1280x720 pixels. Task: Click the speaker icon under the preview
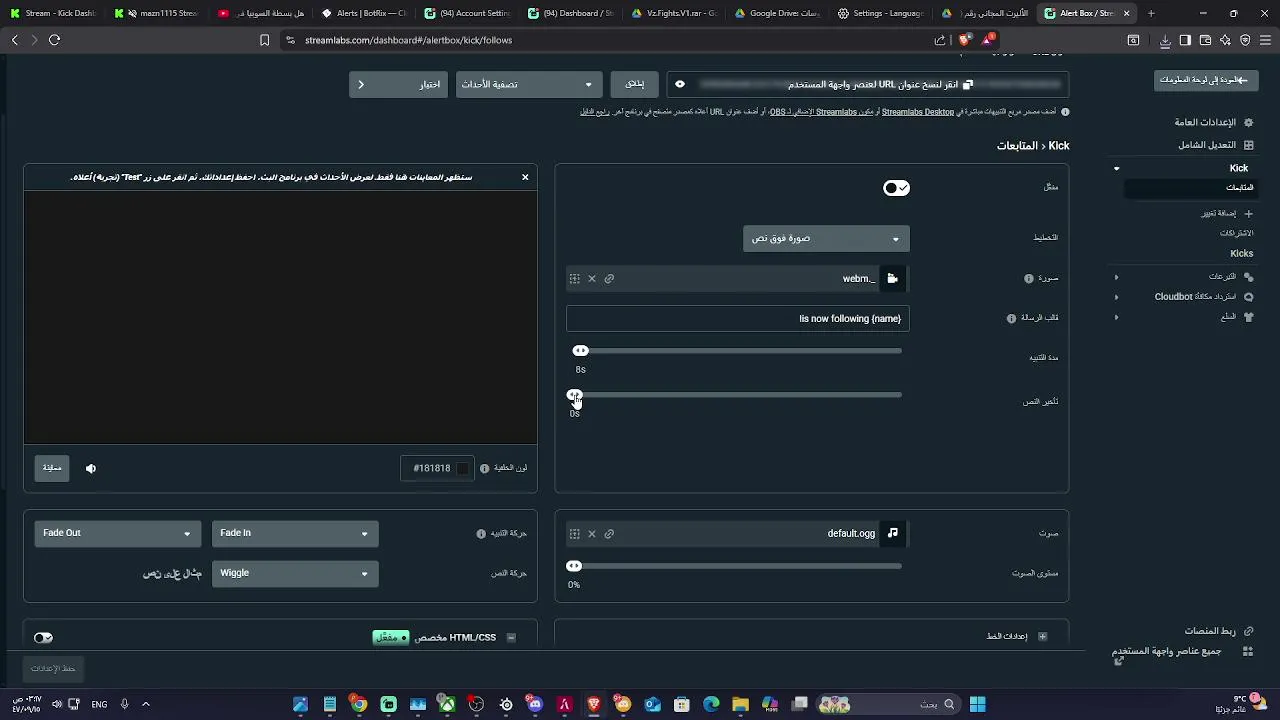click(x=91, y=468)
